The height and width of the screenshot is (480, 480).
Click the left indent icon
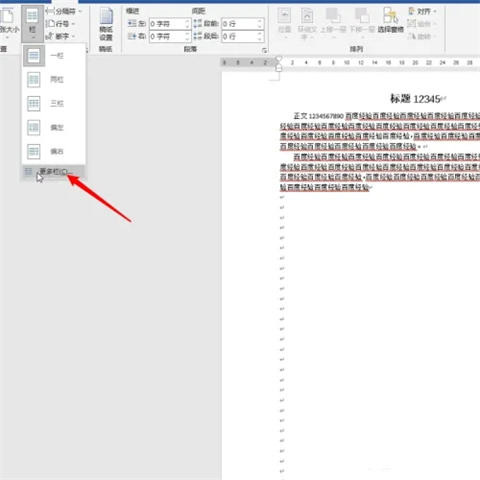point(132,23)
